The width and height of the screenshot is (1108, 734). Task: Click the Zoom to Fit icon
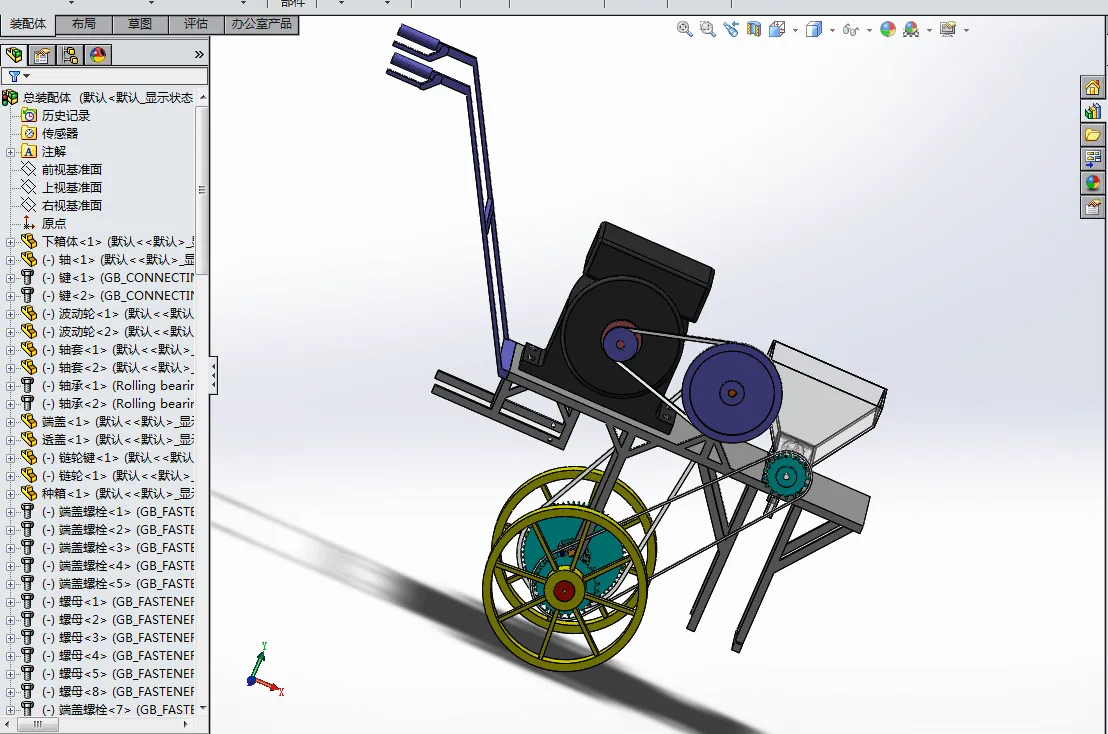coord(684,29)
